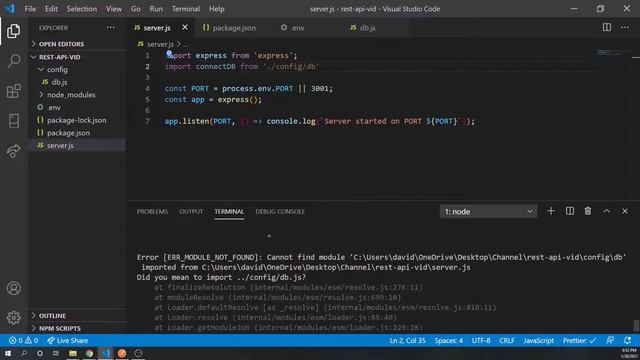Kill terminal with trash icon
The height and width of the screenshot is (360, 640).
tap(588, 211)
